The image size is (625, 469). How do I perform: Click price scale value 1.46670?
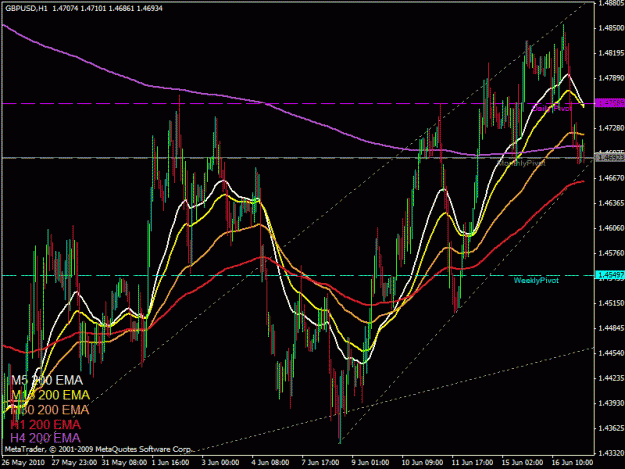point(611,178)
